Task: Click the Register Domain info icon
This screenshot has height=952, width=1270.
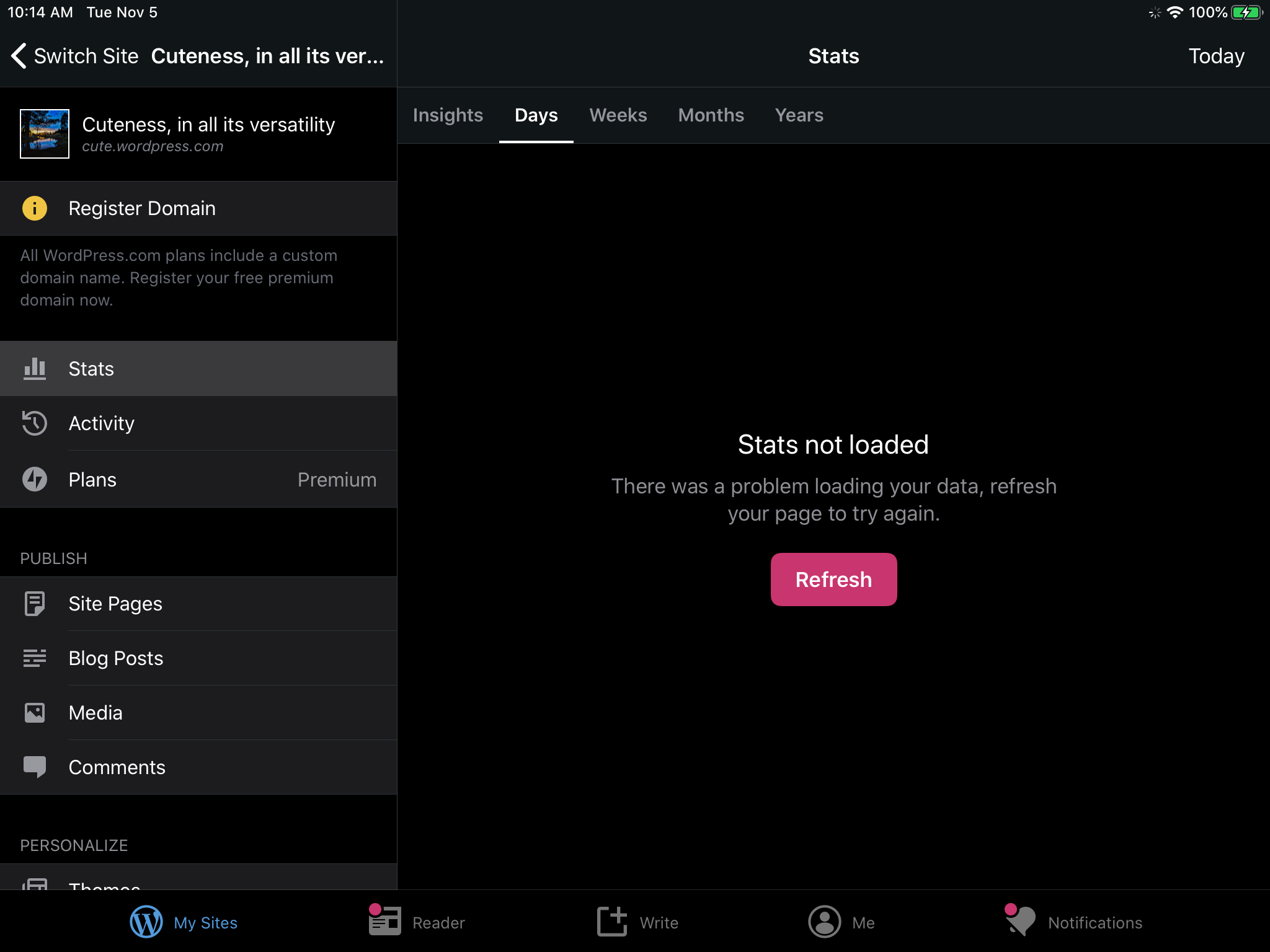Action: pos(35,208)
